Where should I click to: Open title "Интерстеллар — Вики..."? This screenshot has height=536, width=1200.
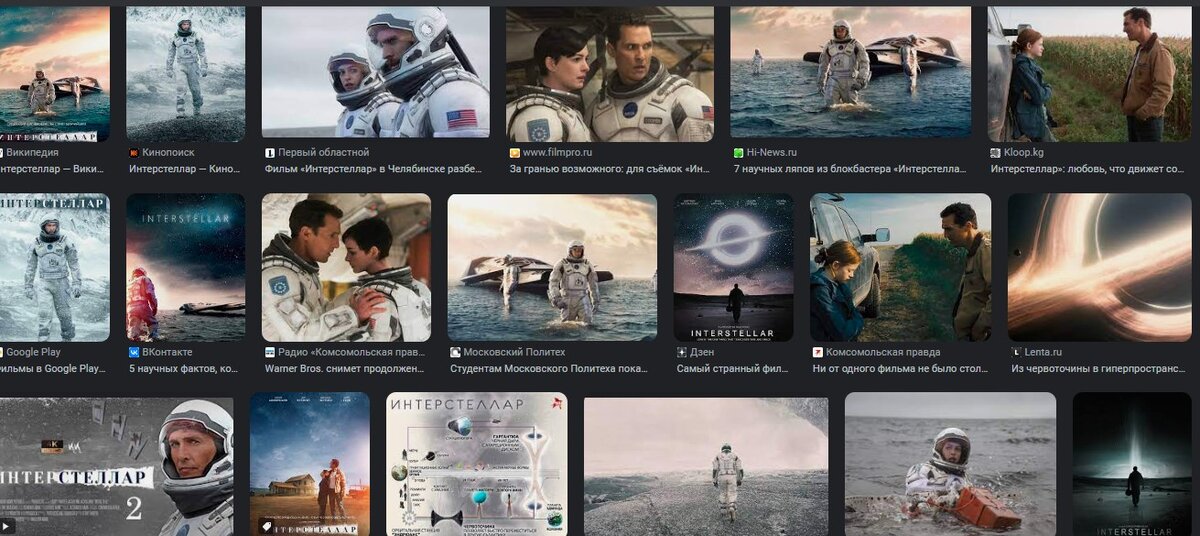click(x=52, y=170)
